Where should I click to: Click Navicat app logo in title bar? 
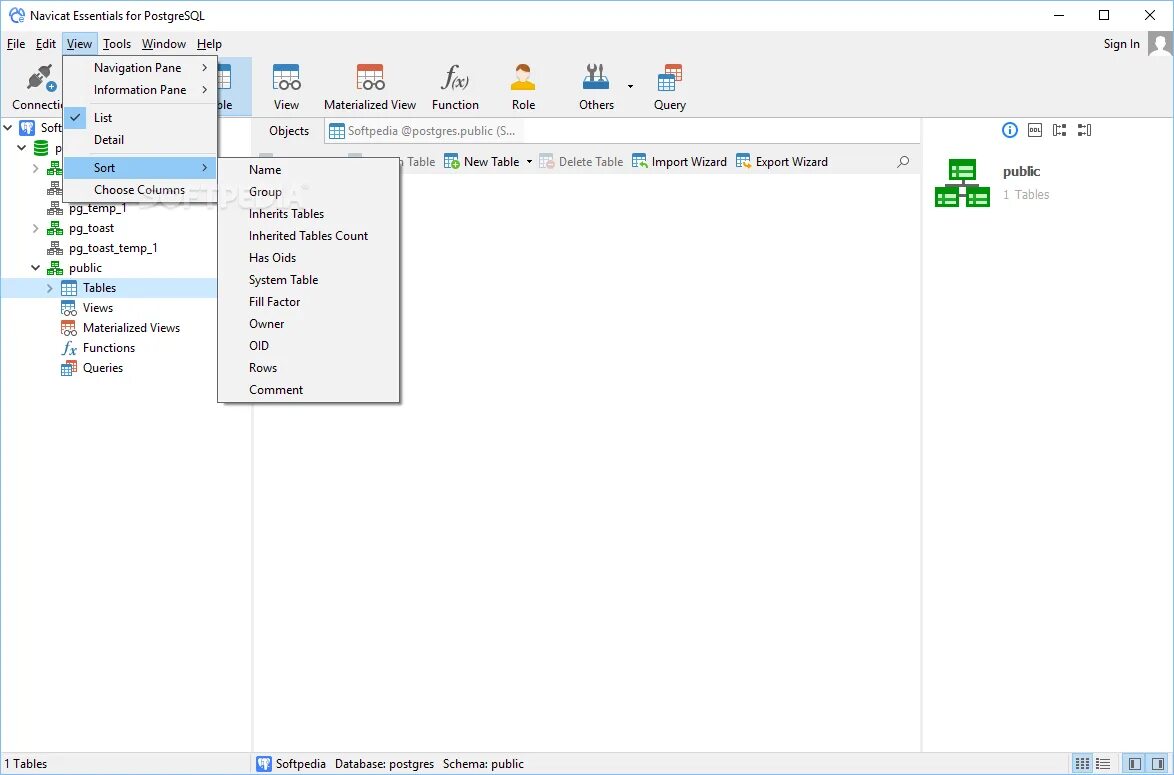point(16,15)
